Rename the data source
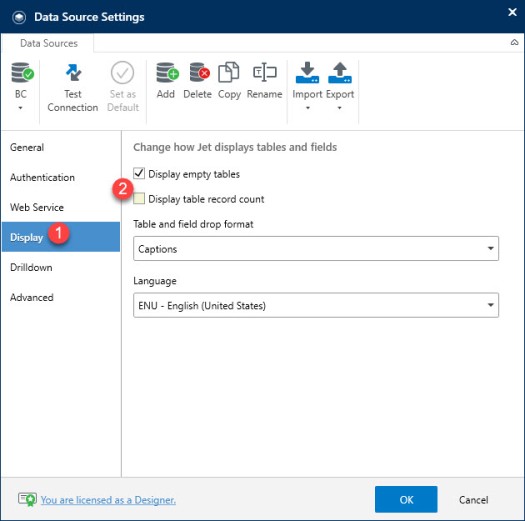This screenshot has width=525, height=521. coord(265,73)
